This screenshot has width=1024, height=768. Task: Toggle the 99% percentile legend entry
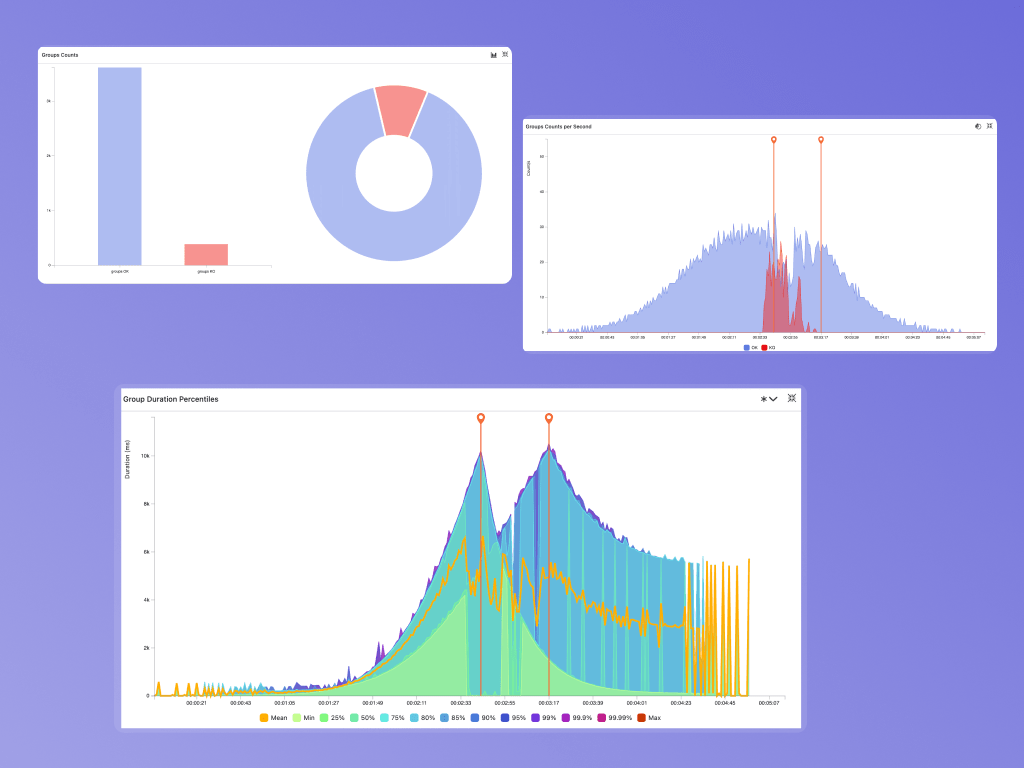coord(544,718)
